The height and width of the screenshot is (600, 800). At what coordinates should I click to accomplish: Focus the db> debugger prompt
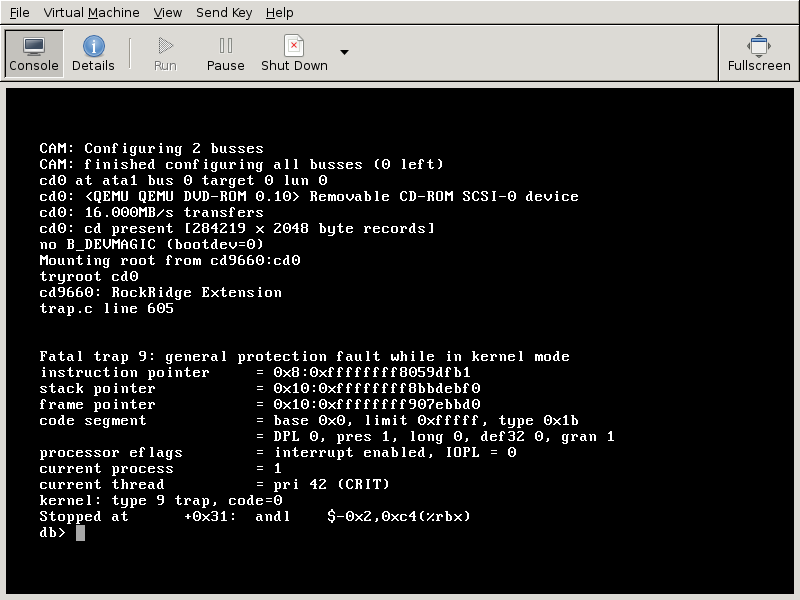80,533
